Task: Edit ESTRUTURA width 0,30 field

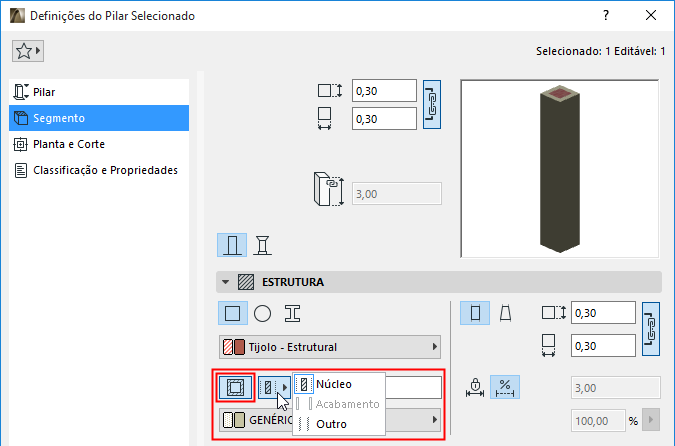Action: 603,346
